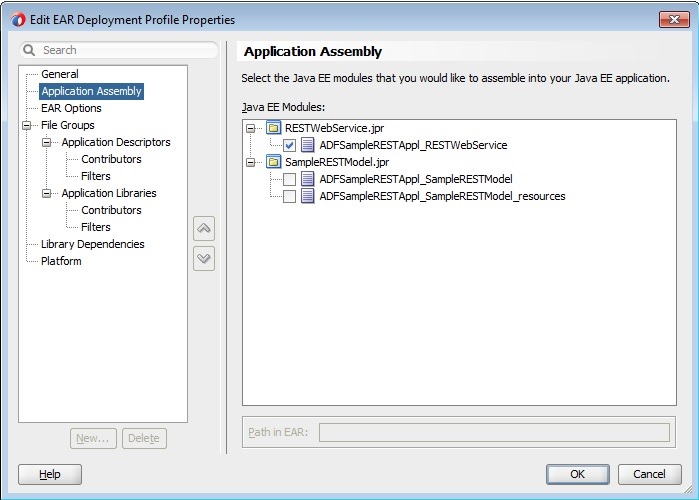Click into the Search text field
Screen dimensions: 699x500
click(125, 50)
